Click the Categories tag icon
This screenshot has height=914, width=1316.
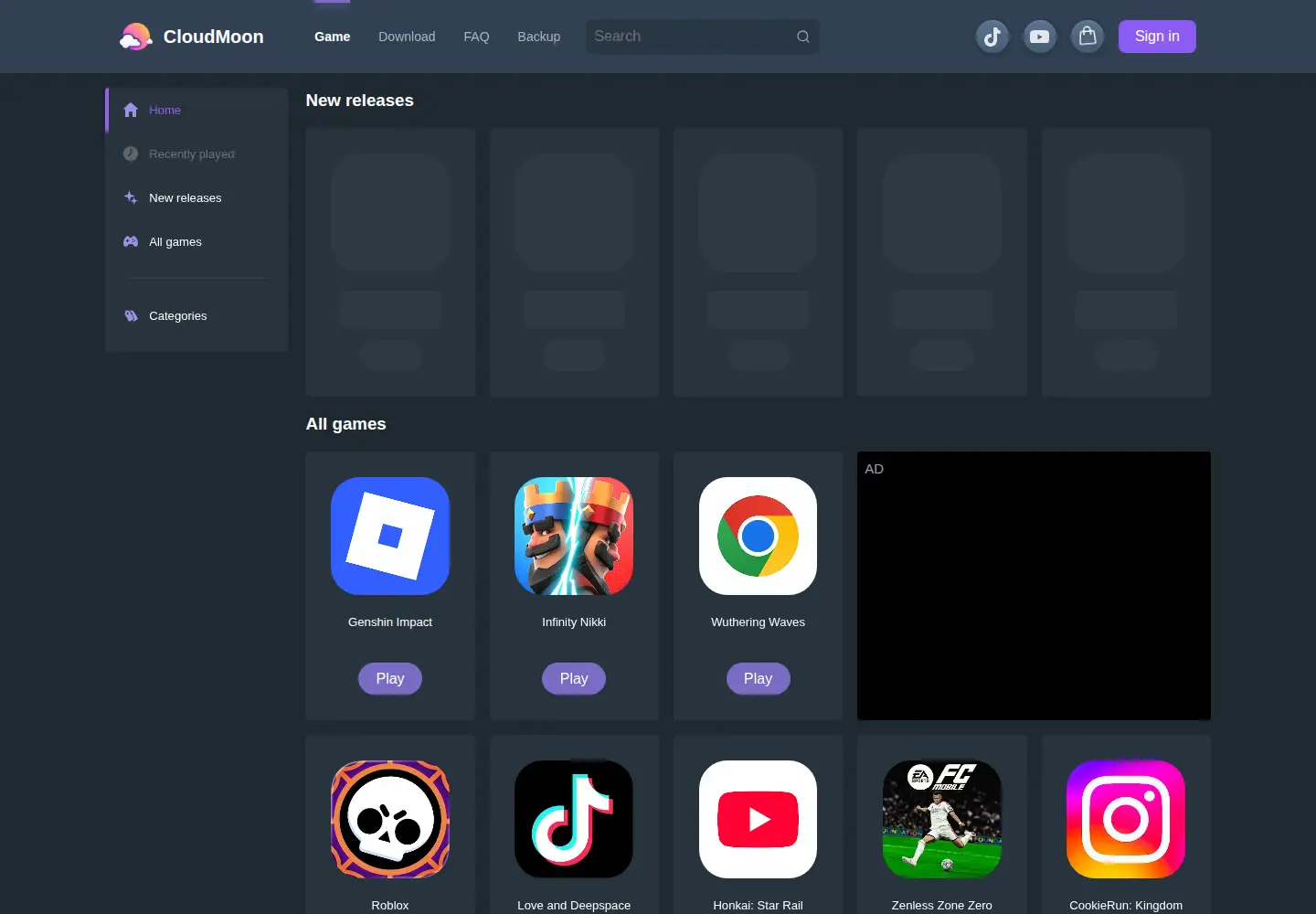131,315
